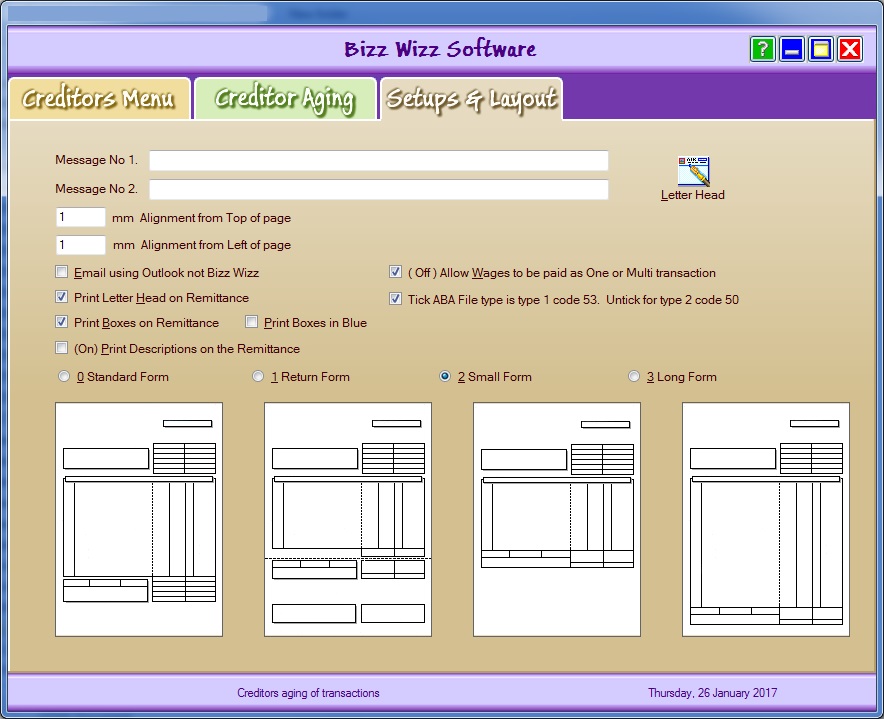
Task: Click the Bizz Wizz Software title text
Action: click(440, 49)
